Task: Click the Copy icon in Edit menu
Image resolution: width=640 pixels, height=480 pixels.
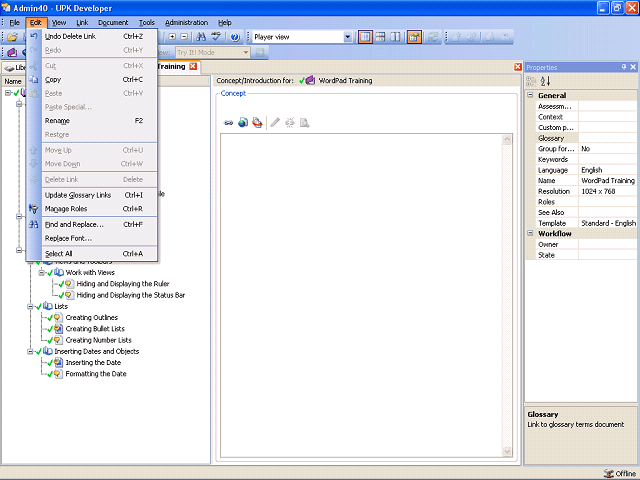Action: (x=33, y=80)
